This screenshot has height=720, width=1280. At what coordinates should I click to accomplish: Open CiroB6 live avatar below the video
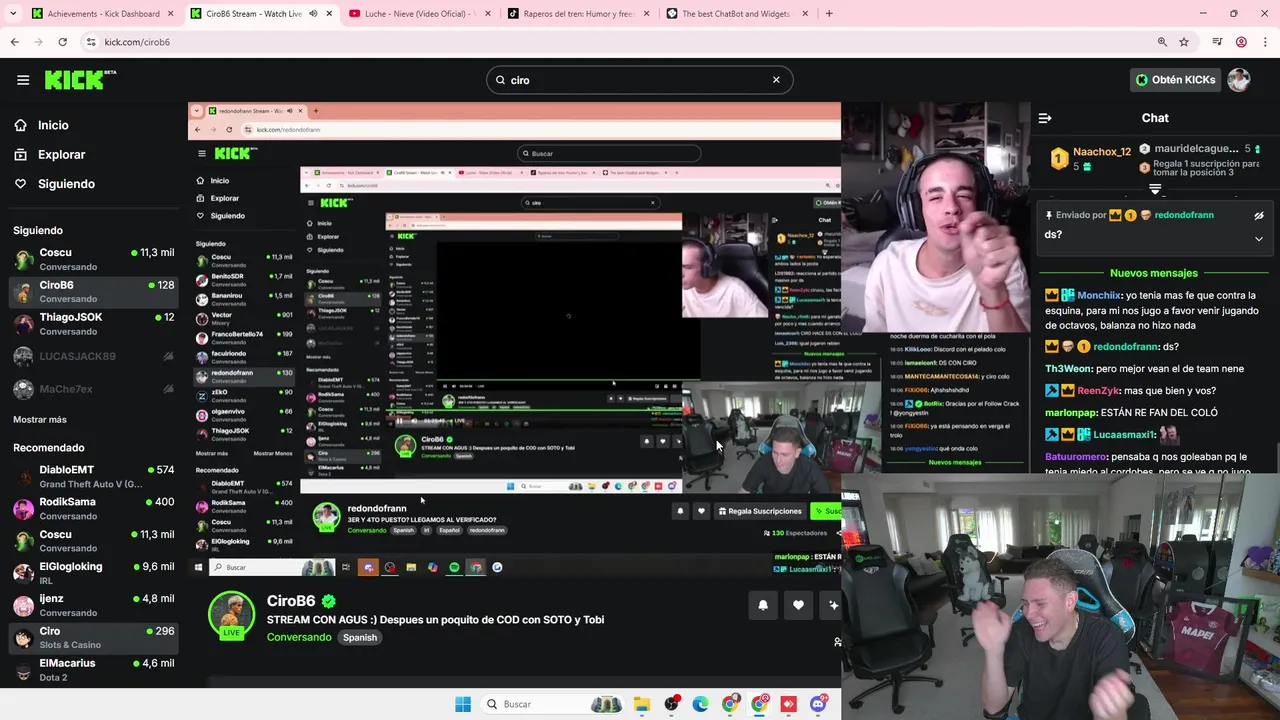(x=231, y=615)
